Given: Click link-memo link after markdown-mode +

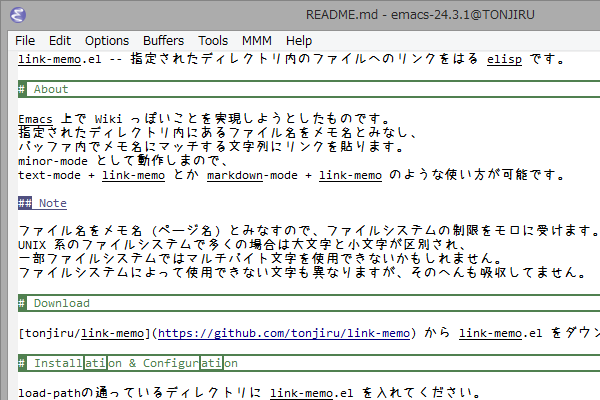Looking at the screenshot, I should 350,175.
